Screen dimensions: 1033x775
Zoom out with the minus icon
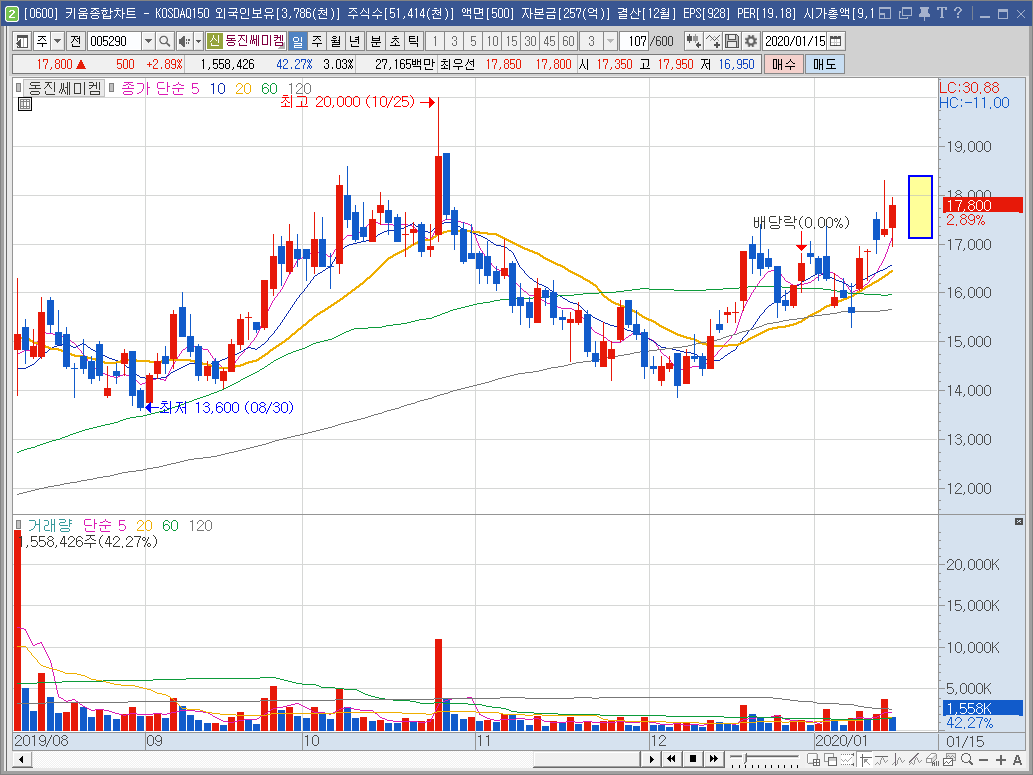click(984, 760)
